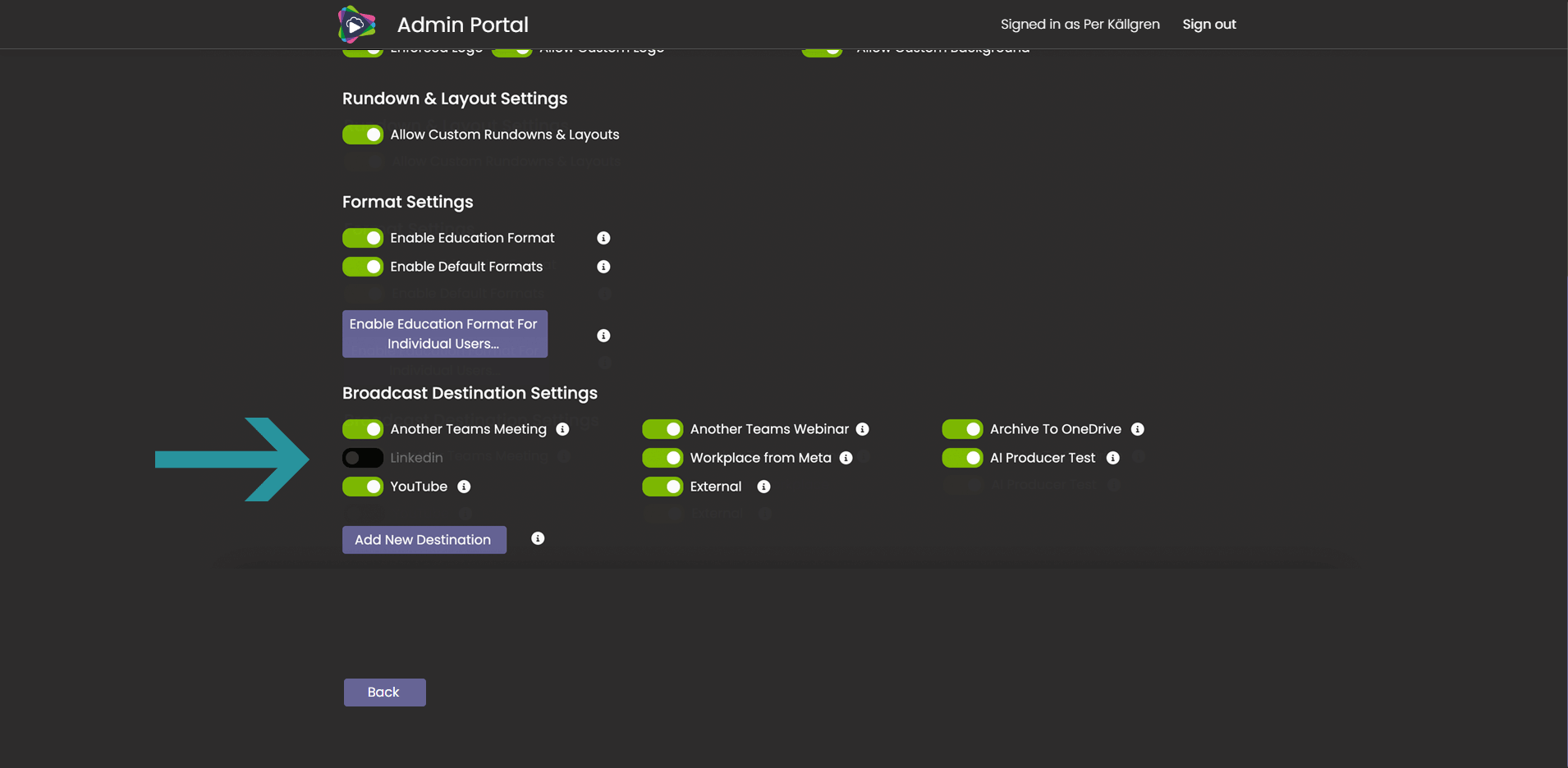The width and height of the screenshot is (1568, 768).
Task: Open info icon for Enable Education Format
Action: coord(603,238)
